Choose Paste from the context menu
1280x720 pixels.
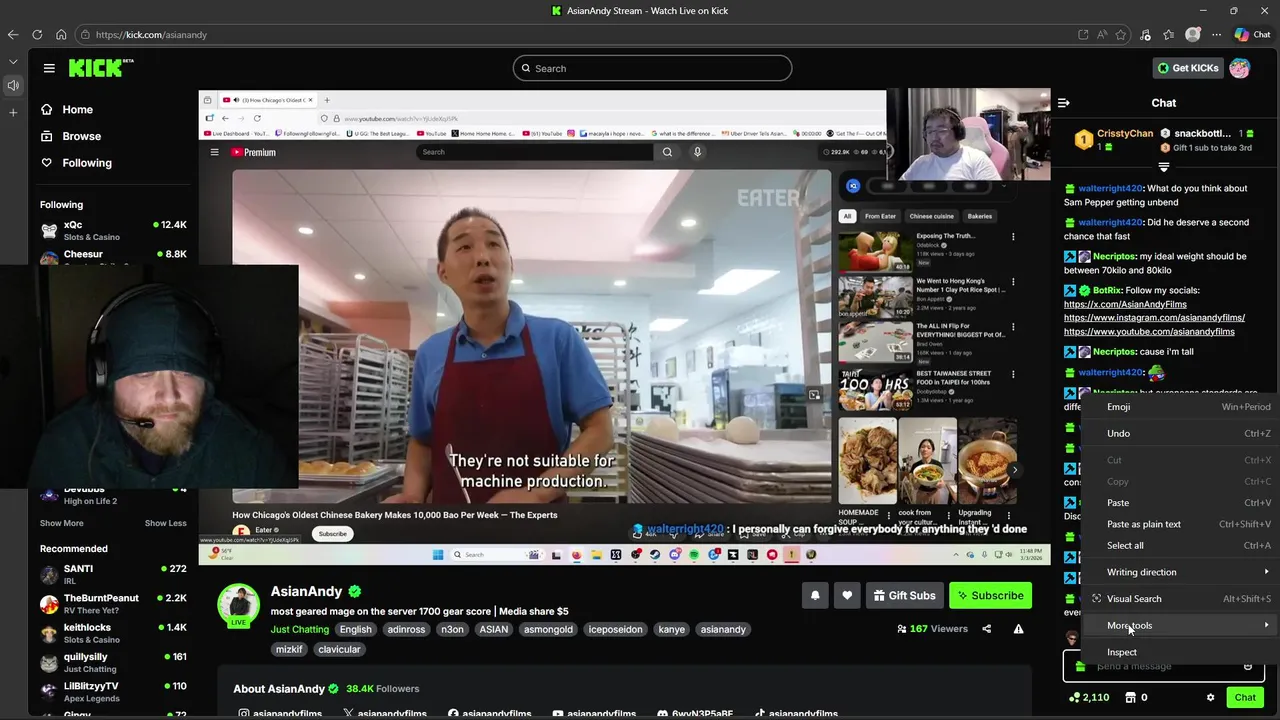pyautogui.click(x=1179, y=503)
